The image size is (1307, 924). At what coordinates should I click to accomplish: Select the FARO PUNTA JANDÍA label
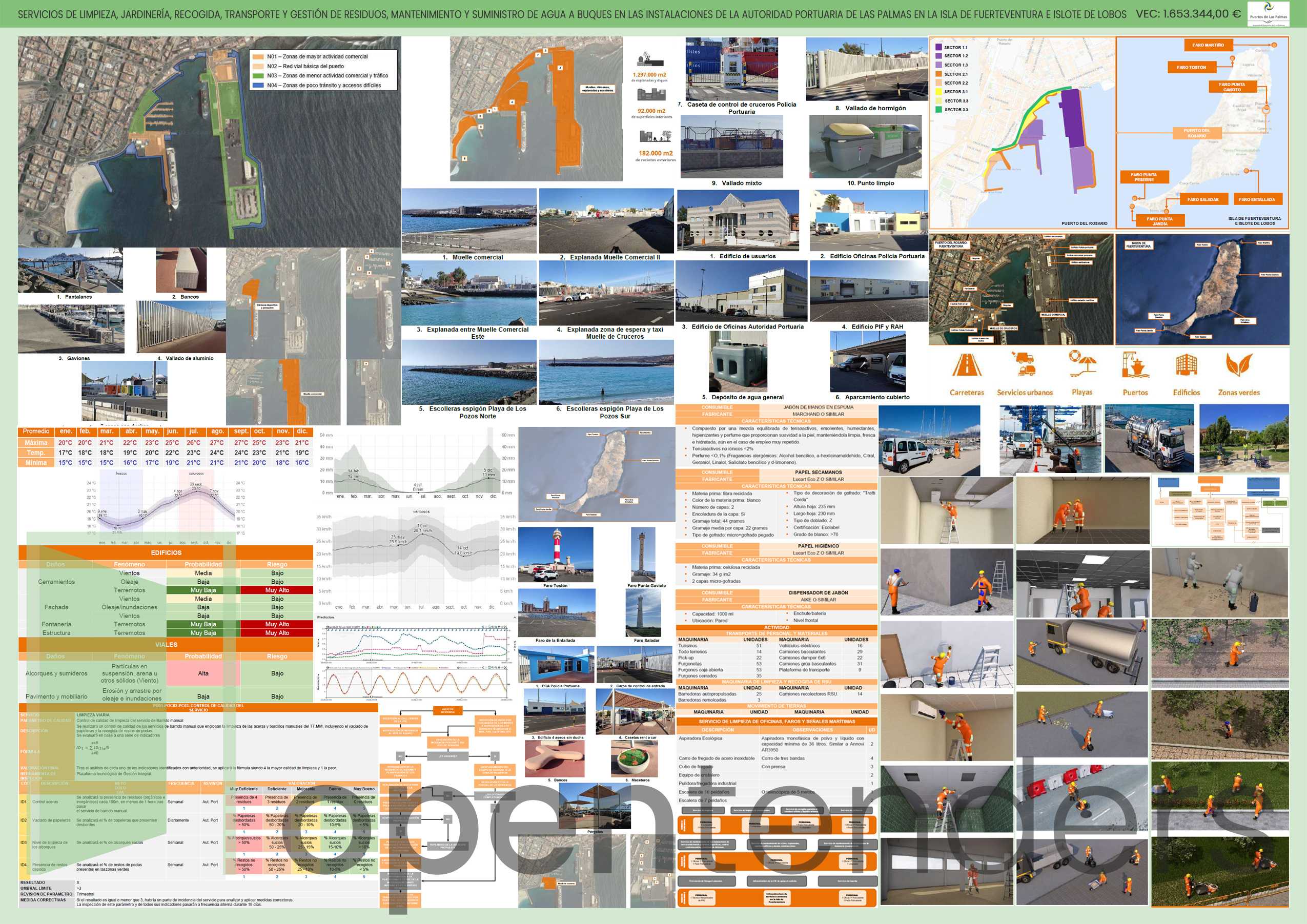[x=1159, y=221]
